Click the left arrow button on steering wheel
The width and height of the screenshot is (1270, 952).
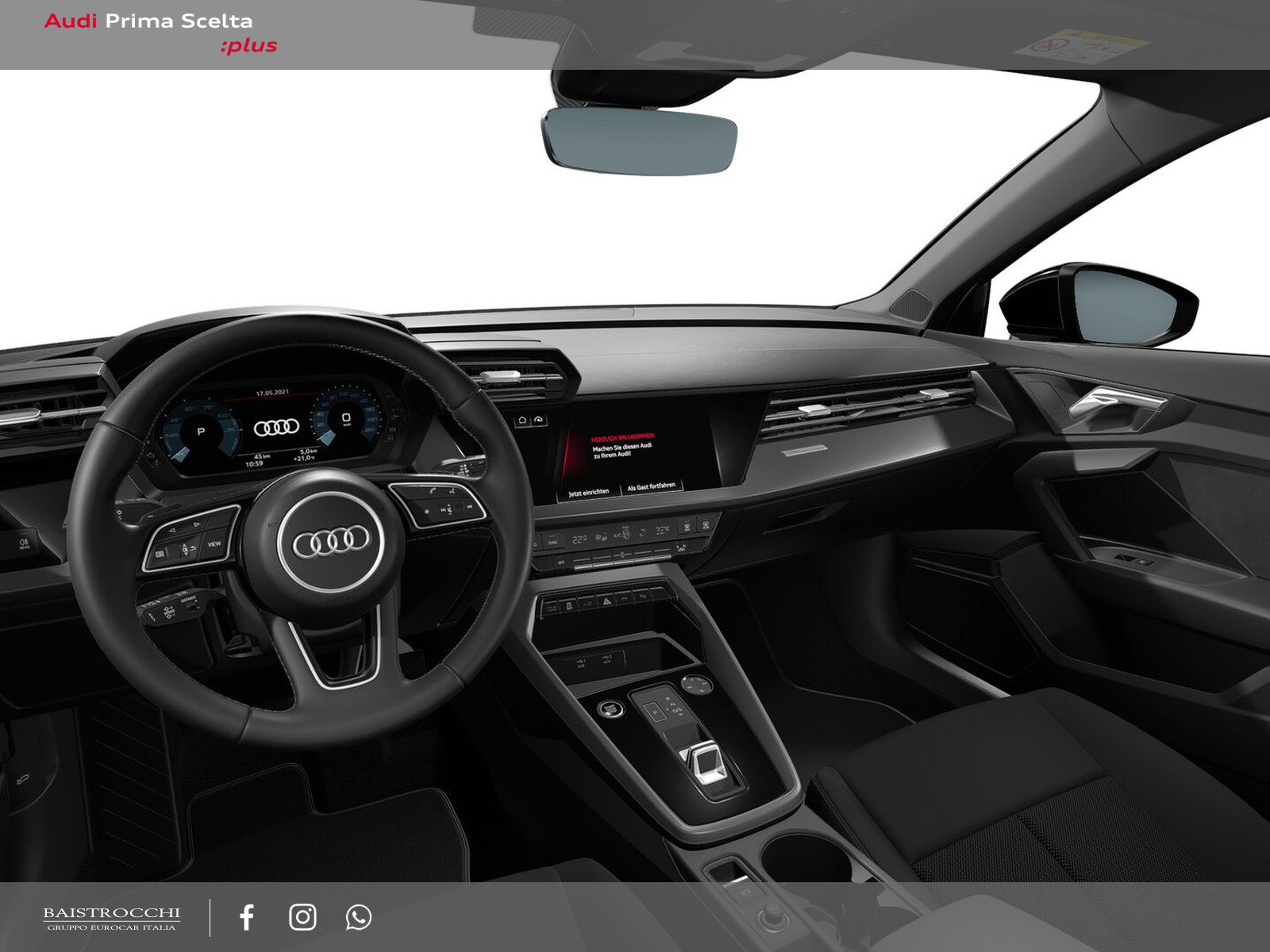click(172, 530)
